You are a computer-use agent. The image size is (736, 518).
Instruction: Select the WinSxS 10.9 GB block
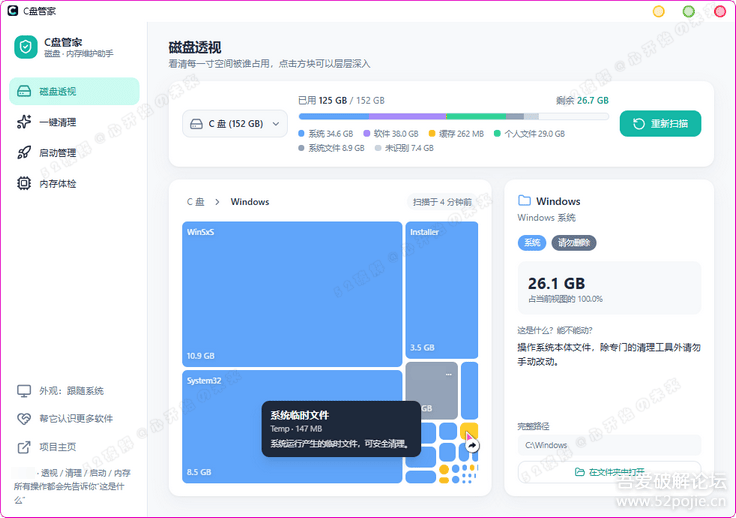click(x=292, y=294)
